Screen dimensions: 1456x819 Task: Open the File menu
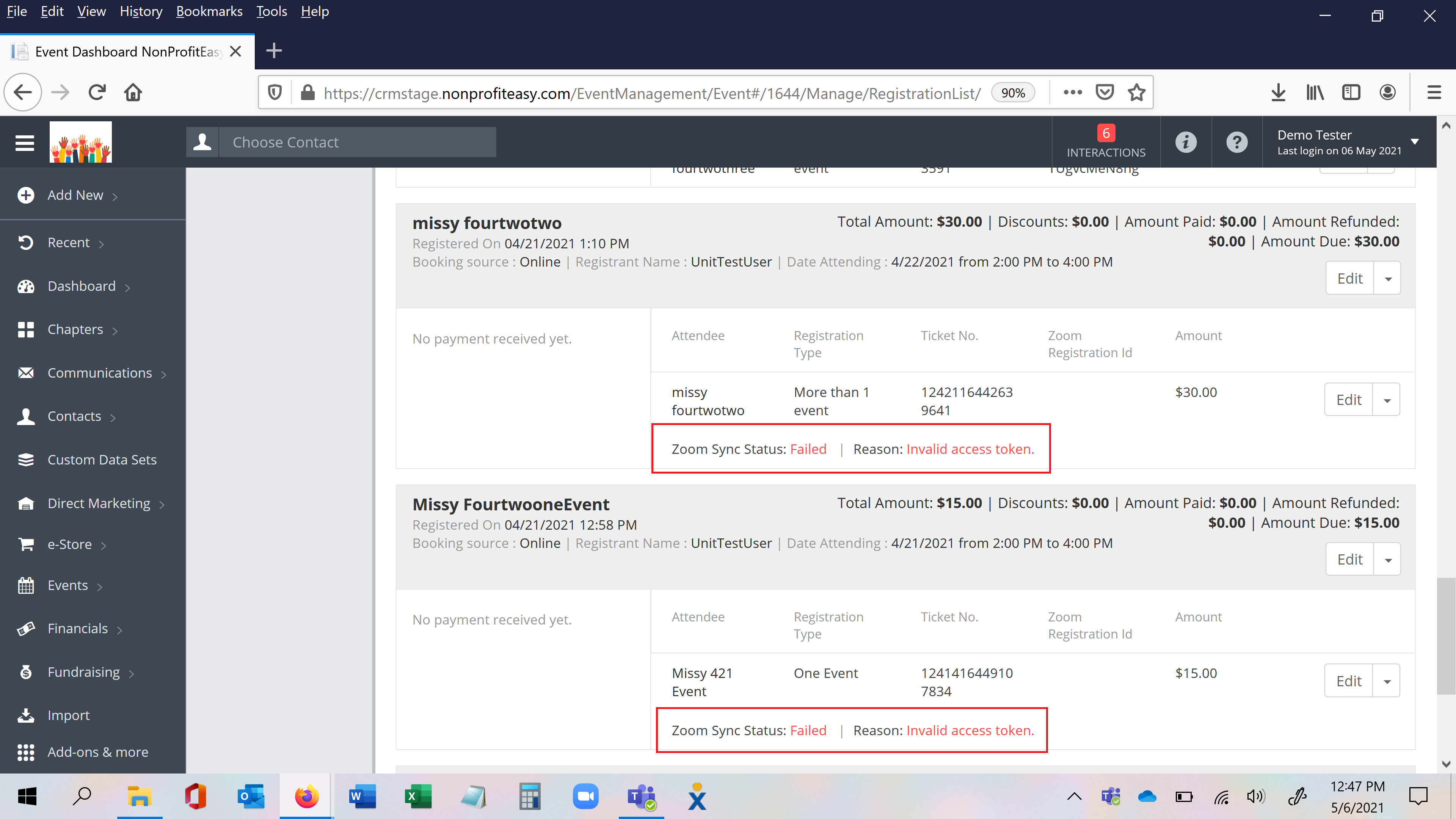click(x=17, y=11)
